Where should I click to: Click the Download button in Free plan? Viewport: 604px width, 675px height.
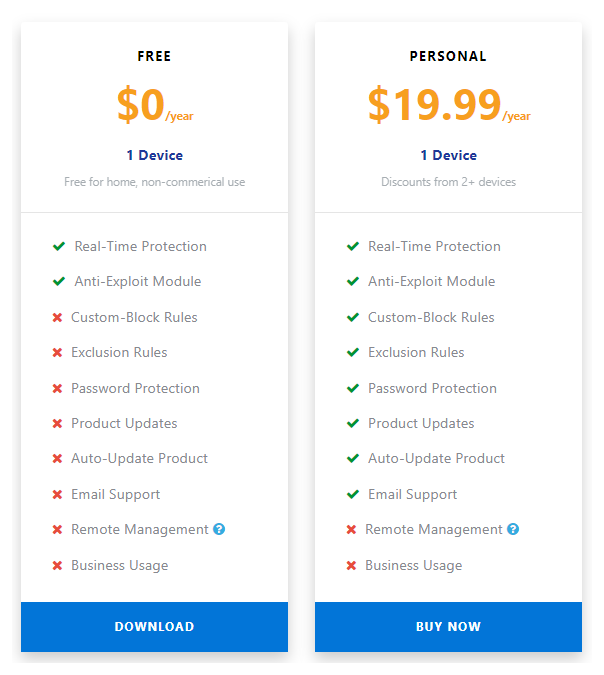coord(154,627)
